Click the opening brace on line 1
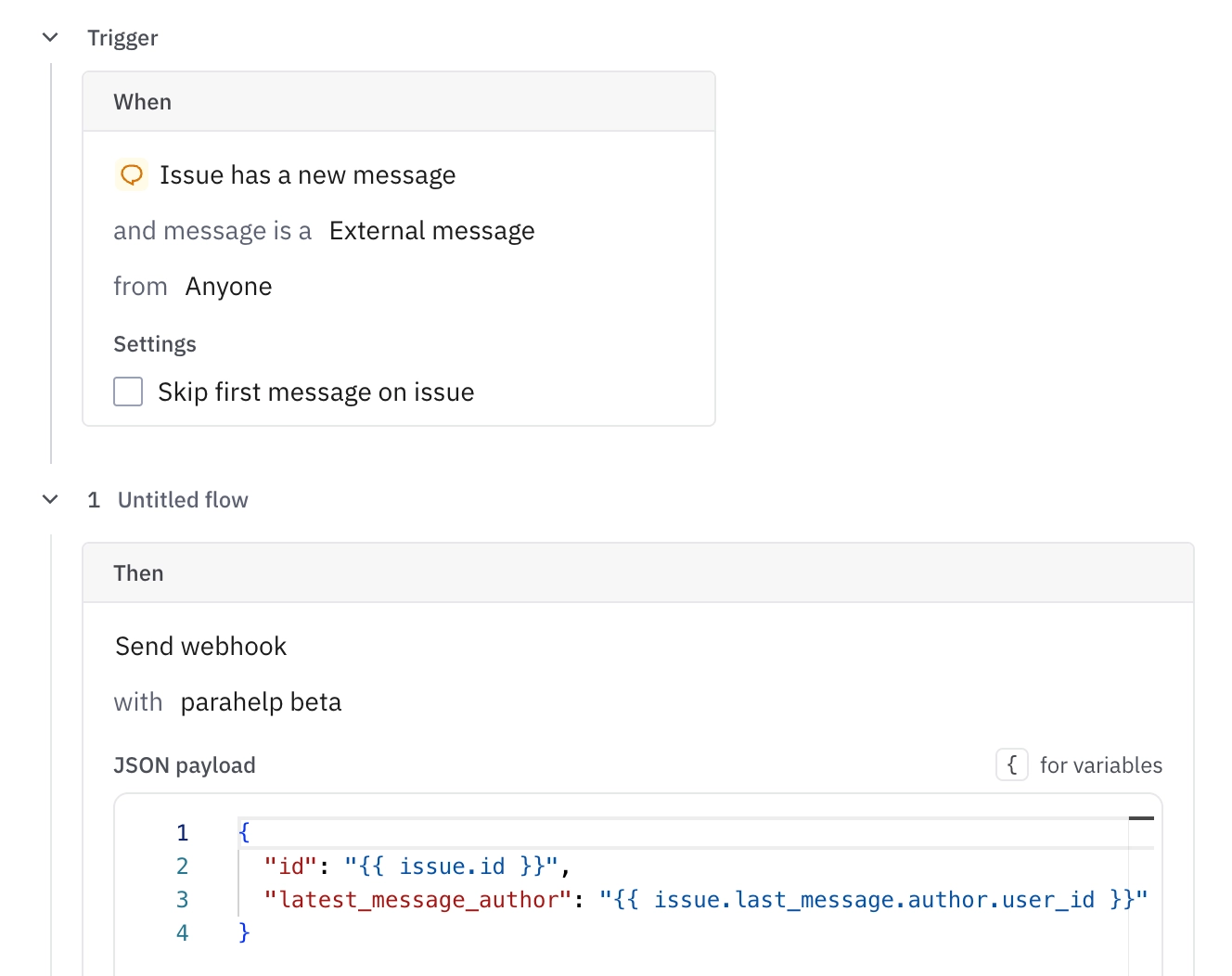The image size is (1232, 976). tap(244, 831)
